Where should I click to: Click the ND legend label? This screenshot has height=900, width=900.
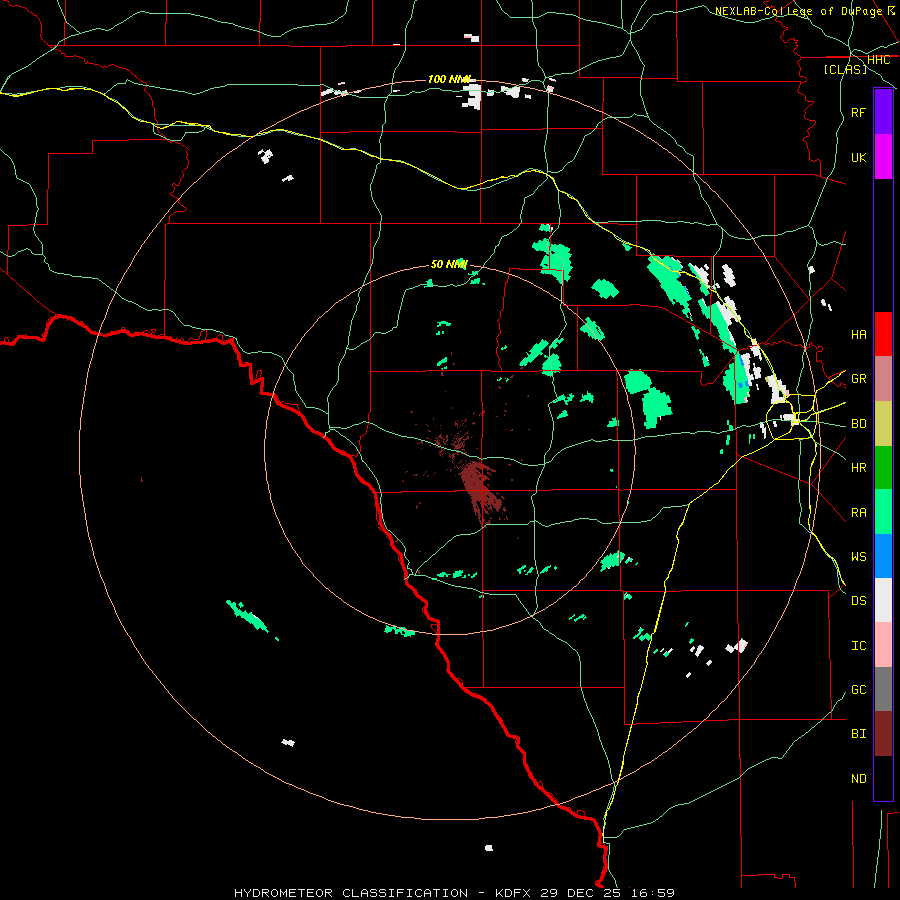coord(858,778)
